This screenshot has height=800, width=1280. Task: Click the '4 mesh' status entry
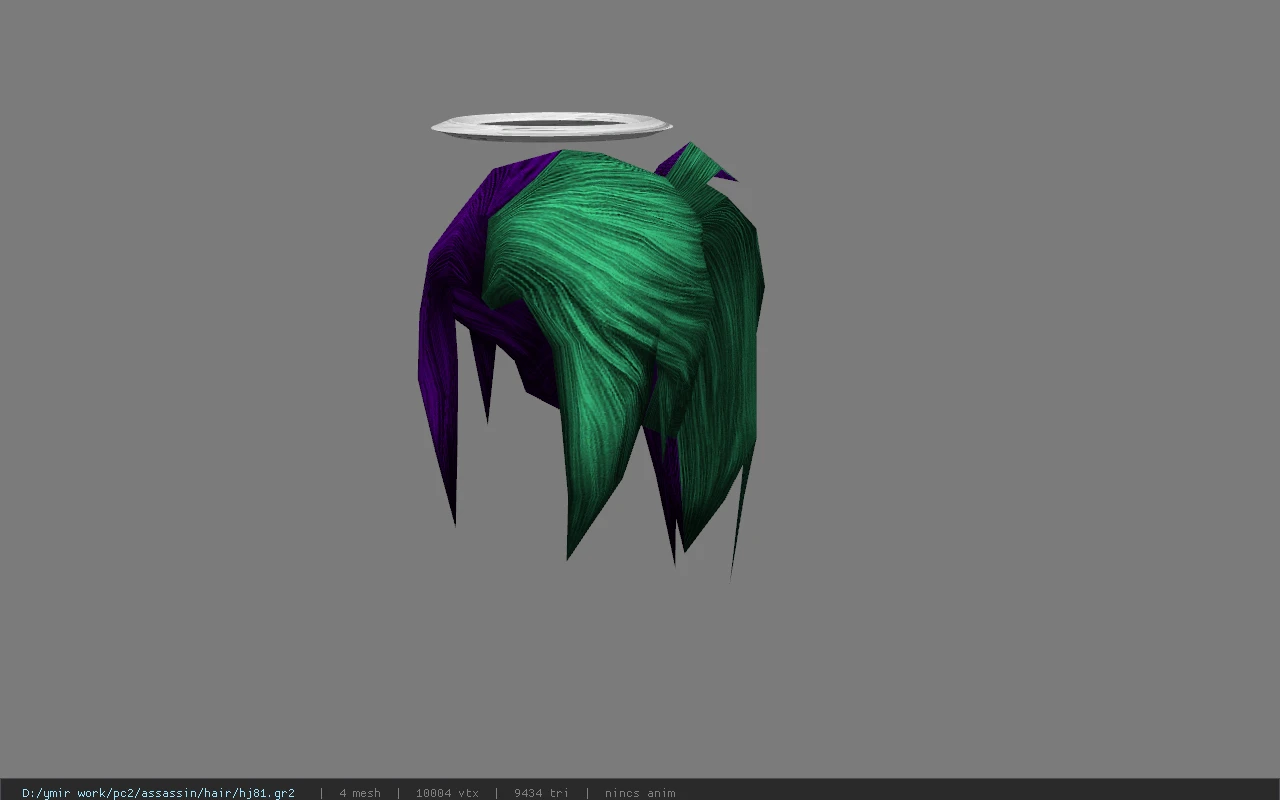point(360,793)
